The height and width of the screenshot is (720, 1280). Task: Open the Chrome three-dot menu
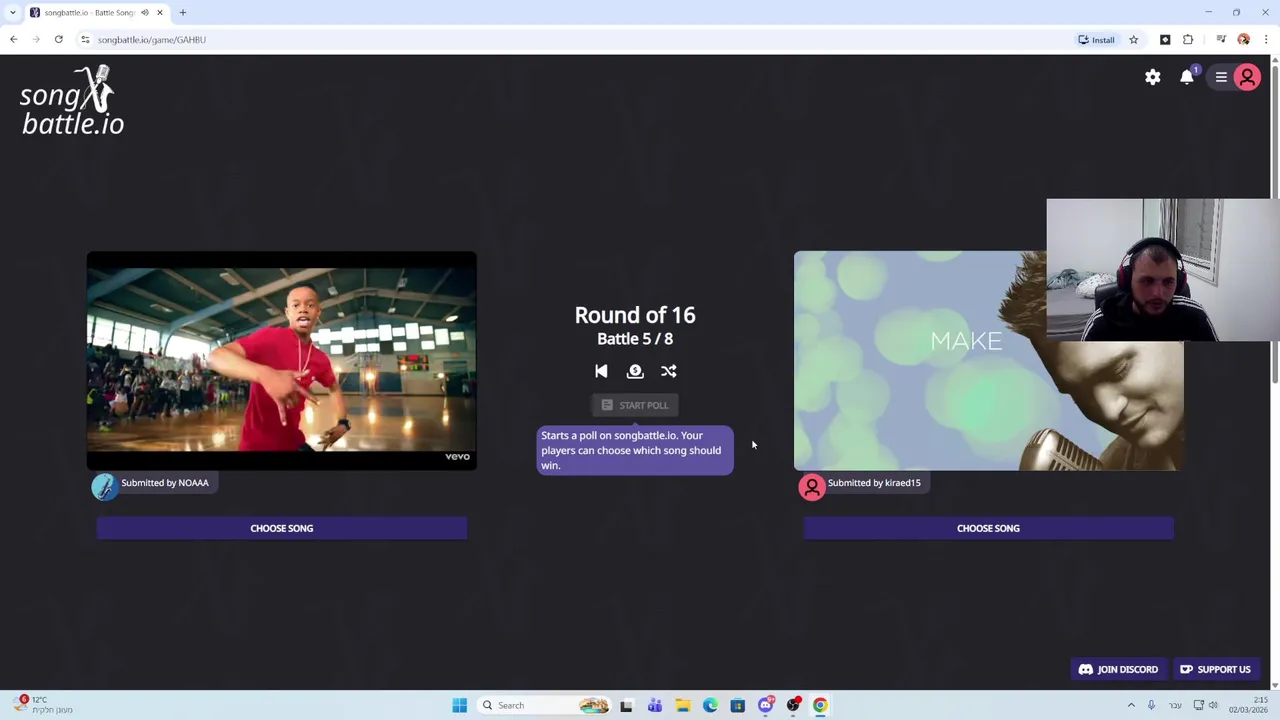[1266, 39]
